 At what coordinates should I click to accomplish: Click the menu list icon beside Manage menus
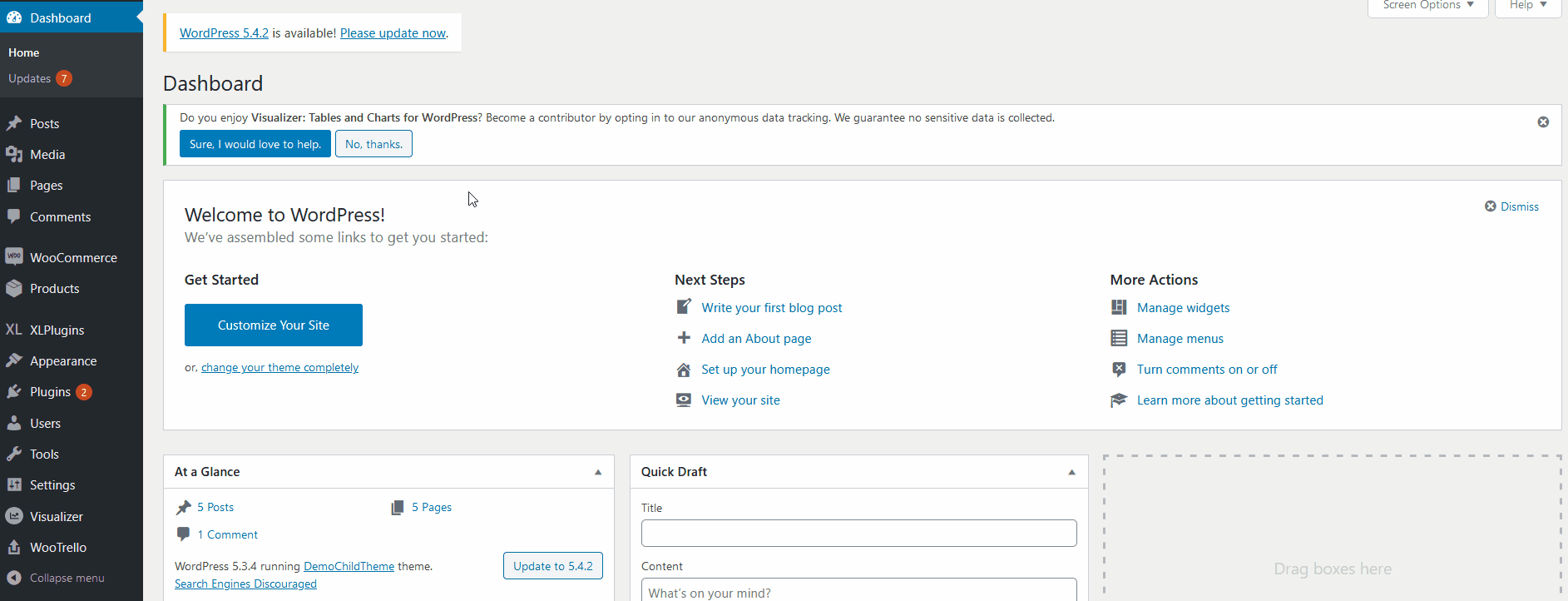[x=1119, y=338]
